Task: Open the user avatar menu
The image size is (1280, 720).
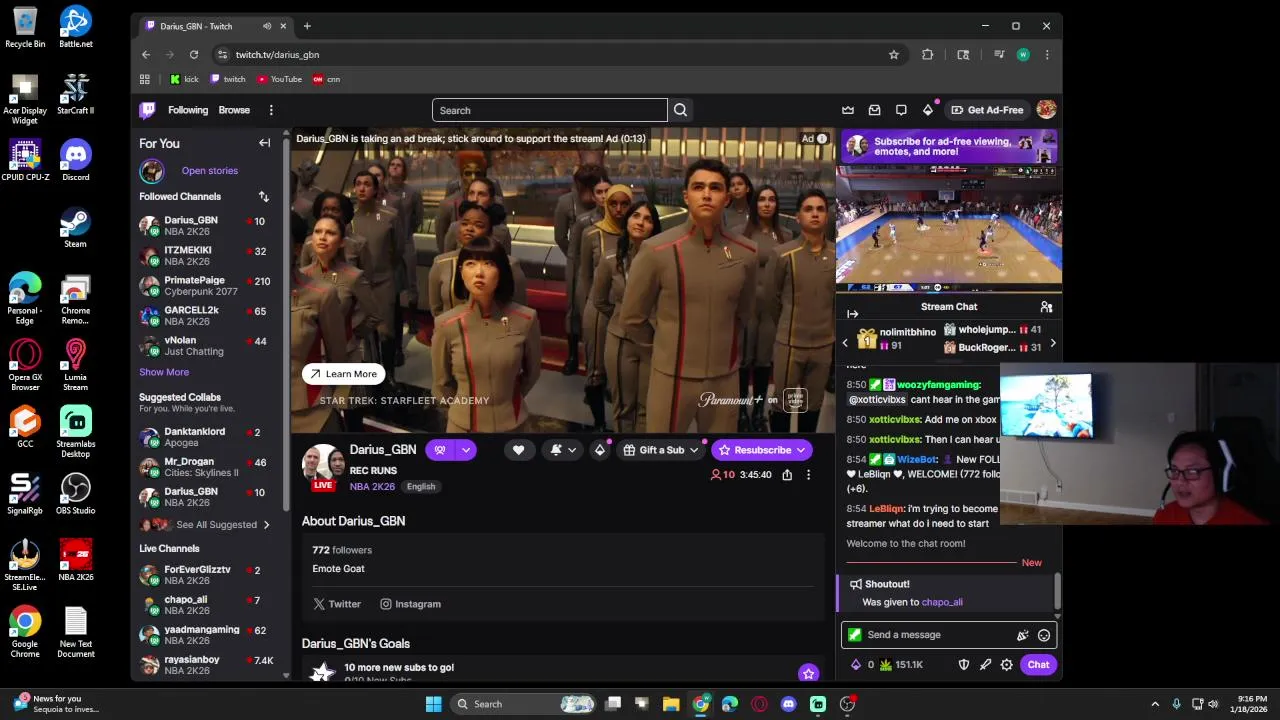Action: click(x=1046, y=110)
